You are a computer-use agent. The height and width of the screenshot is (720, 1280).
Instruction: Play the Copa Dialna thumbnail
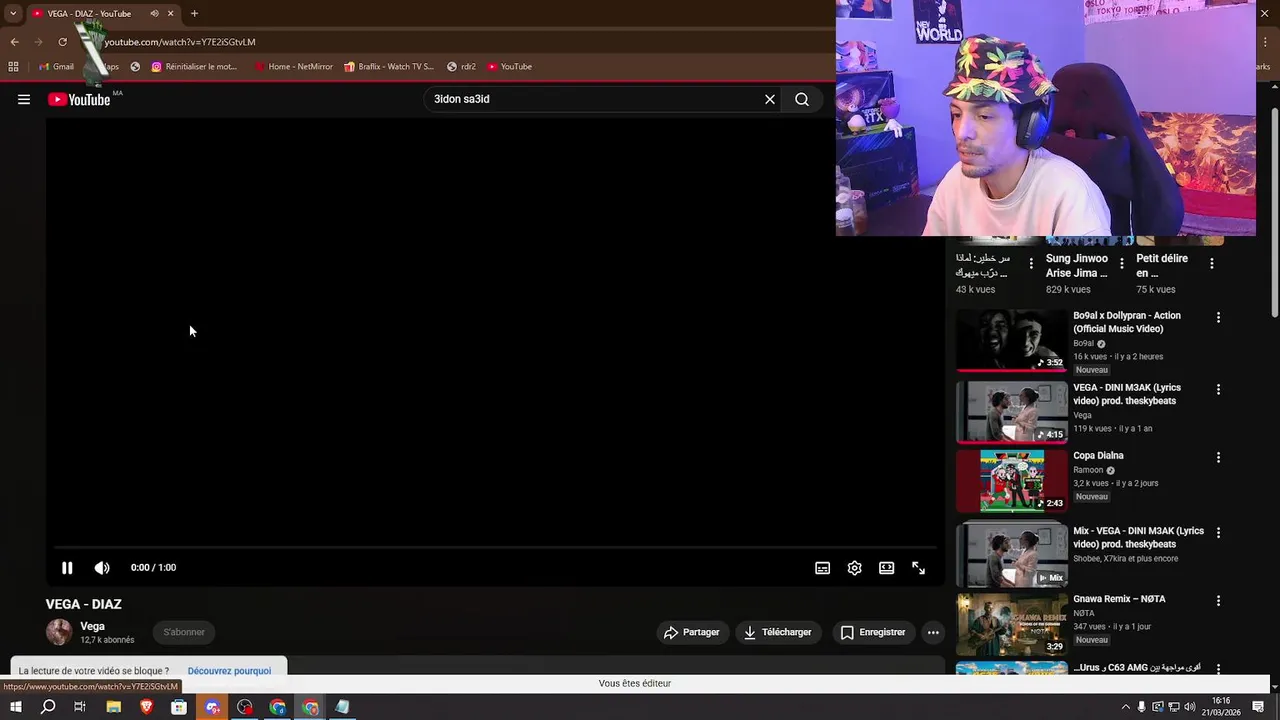point(1012,480)
